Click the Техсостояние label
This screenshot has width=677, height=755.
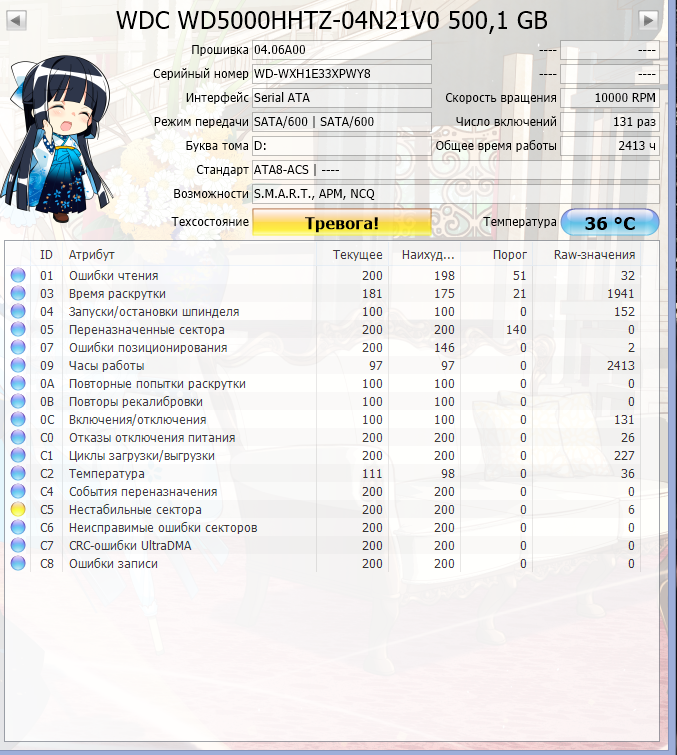coord(210,221)
